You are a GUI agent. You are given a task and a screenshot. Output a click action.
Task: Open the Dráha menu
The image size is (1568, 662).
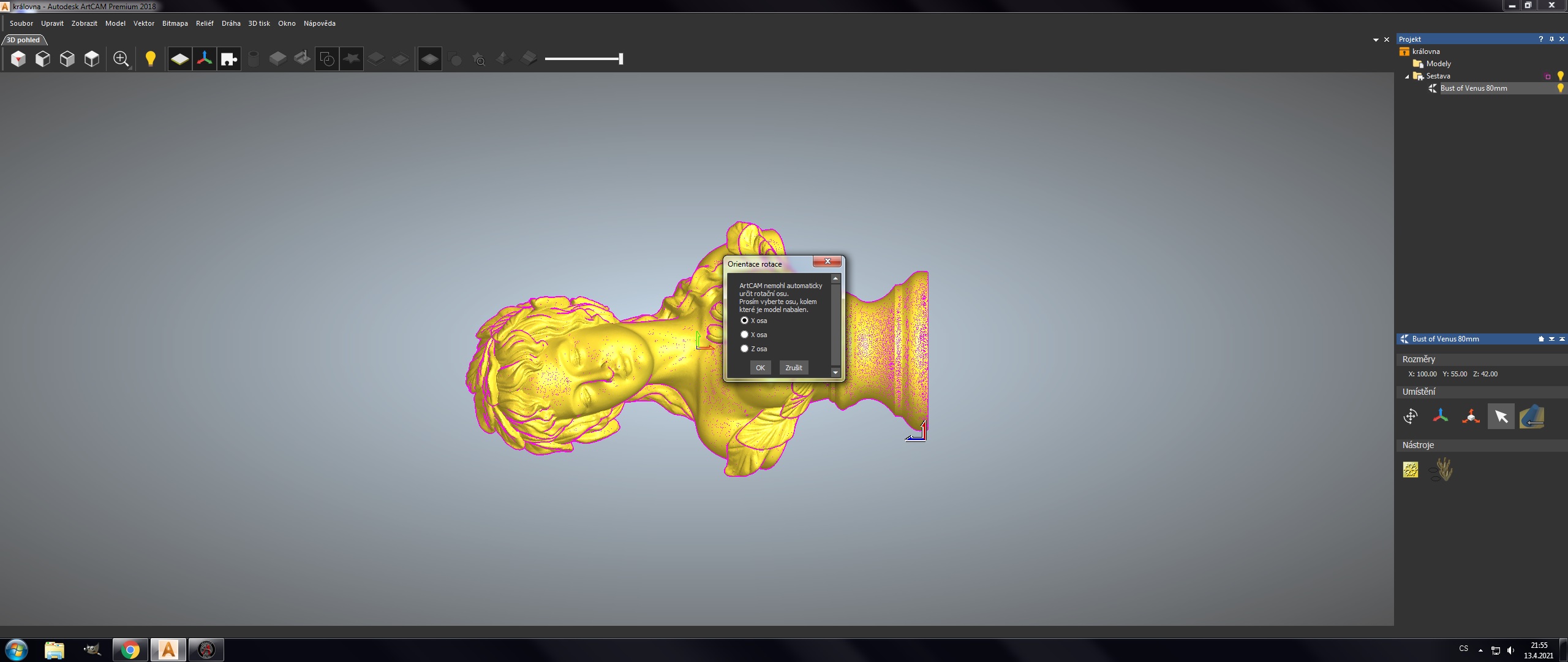click(231, 23)
